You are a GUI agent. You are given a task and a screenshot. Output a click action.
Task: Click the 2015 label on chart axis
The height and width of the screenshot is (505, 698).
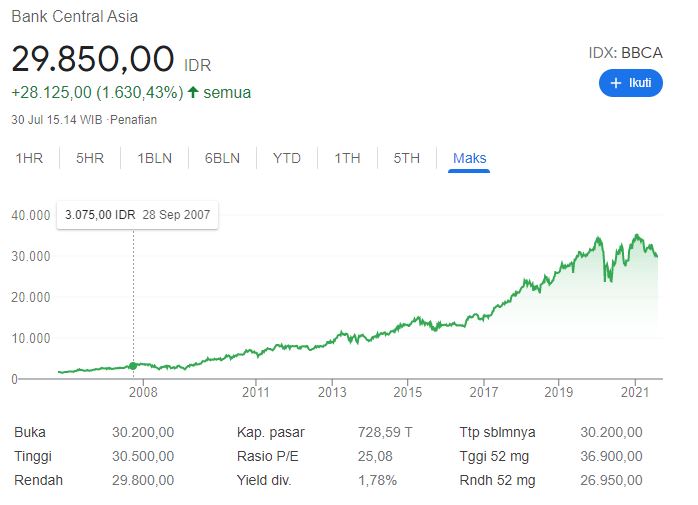click(x=407, y=393)
